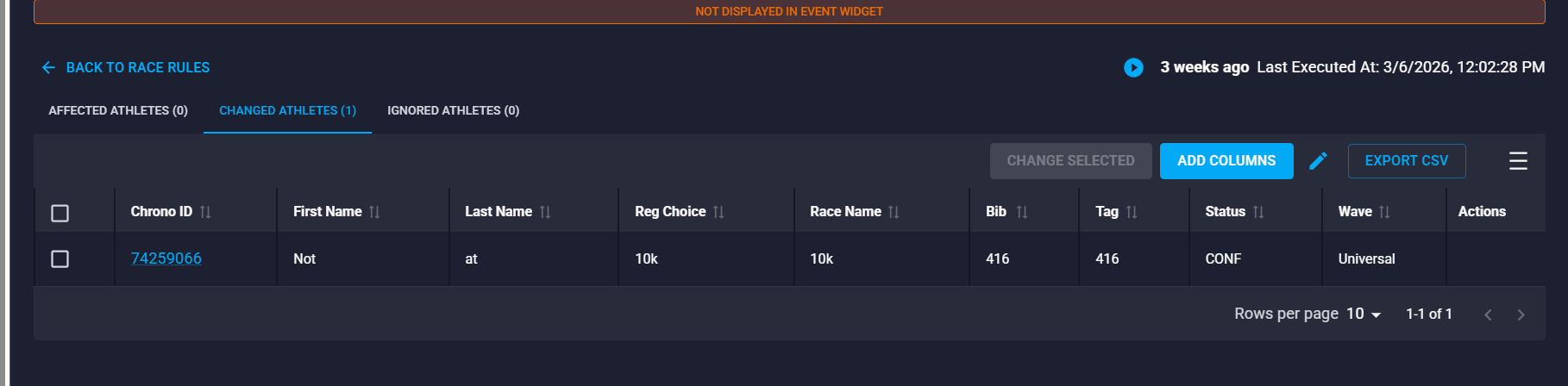Go to the next page chevron

click(x=1521, y=314)
